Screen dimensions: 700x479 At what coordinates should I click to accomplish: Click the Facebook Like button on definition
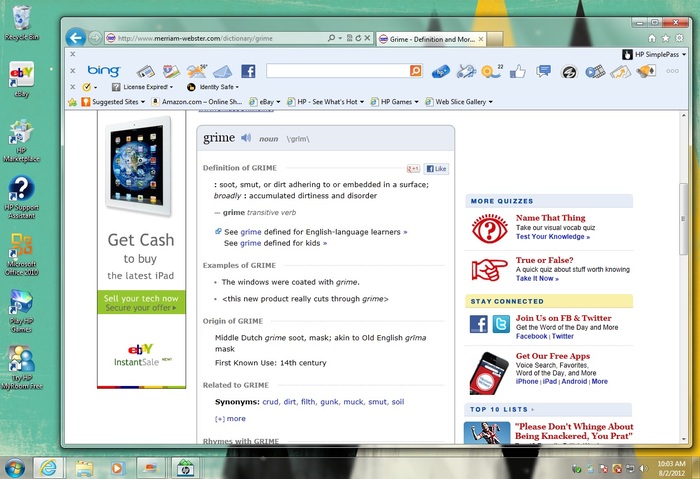point(436,168)
